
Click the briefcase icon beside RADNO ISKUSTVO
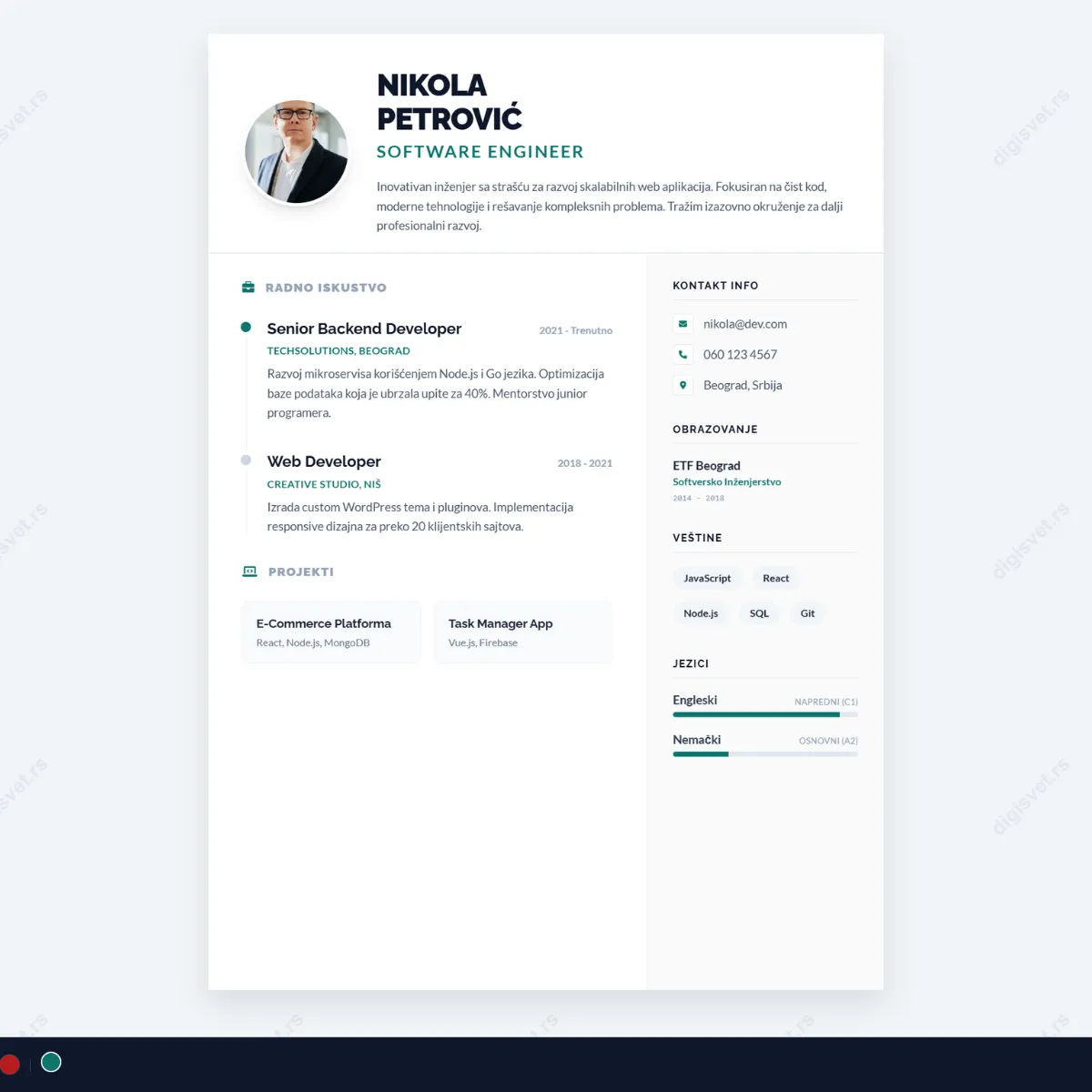click(248, 286)
